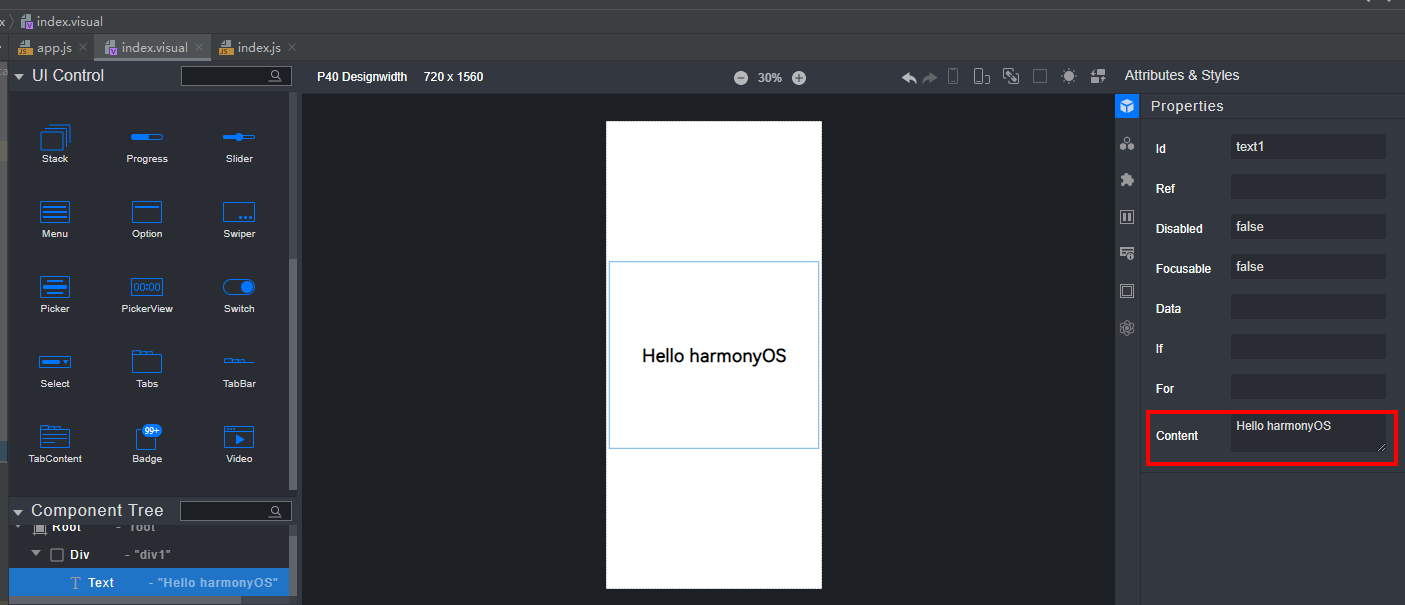Screen dimensions: 1405x605
Task: Zoom in the canvas with plus
Action: click(x=799, y=78)
